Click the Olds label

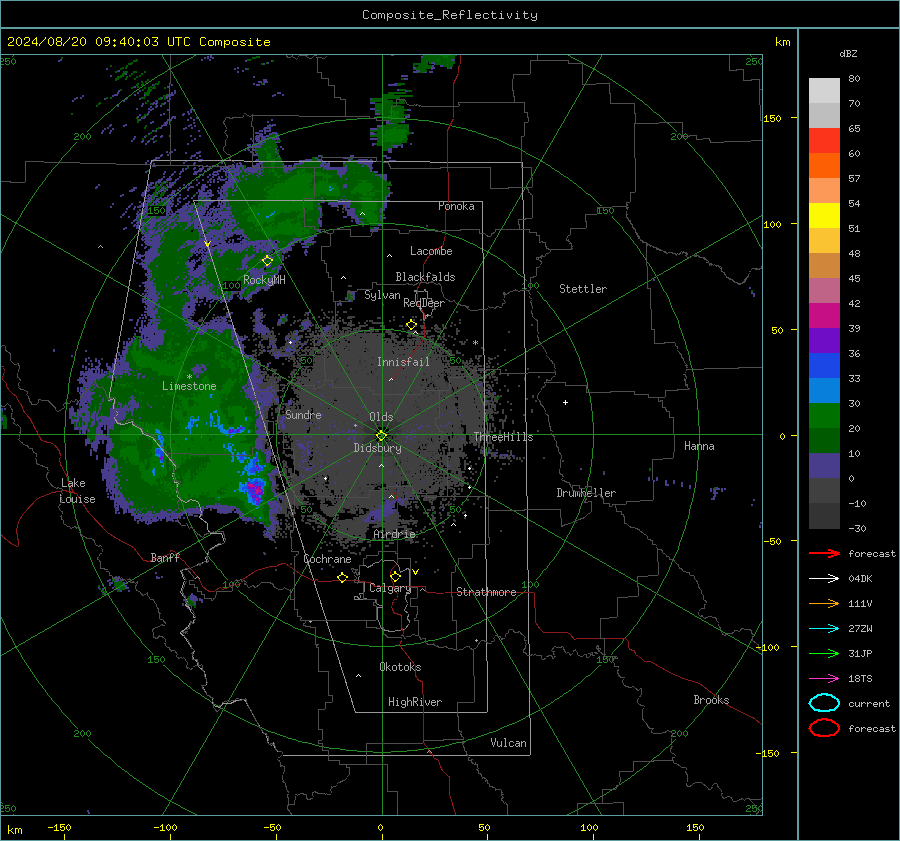[x=381, y=417]
